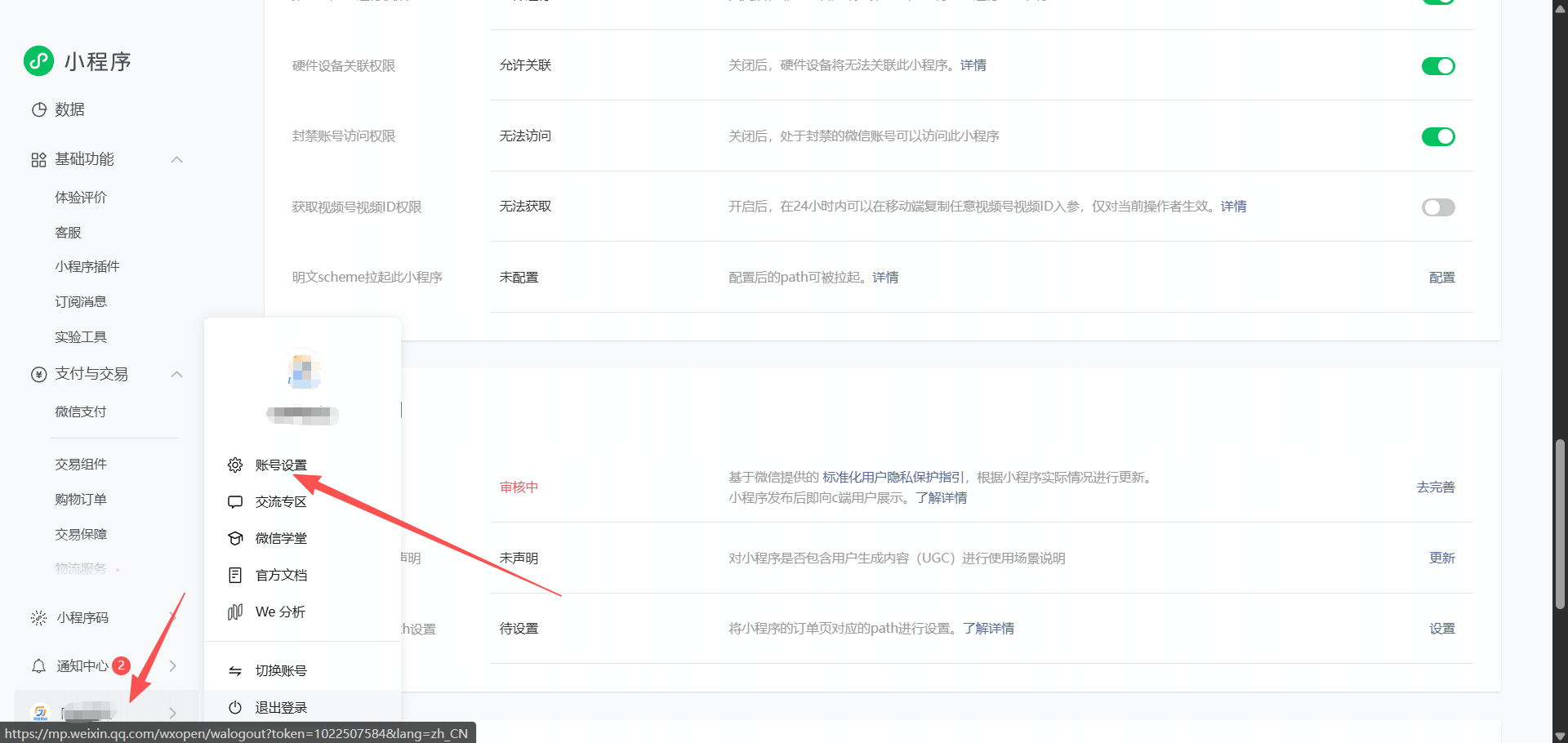Select the 微信支付 sidebar item
The width and height of the screenshot is (1568, 743).
(x=80, y=411)
